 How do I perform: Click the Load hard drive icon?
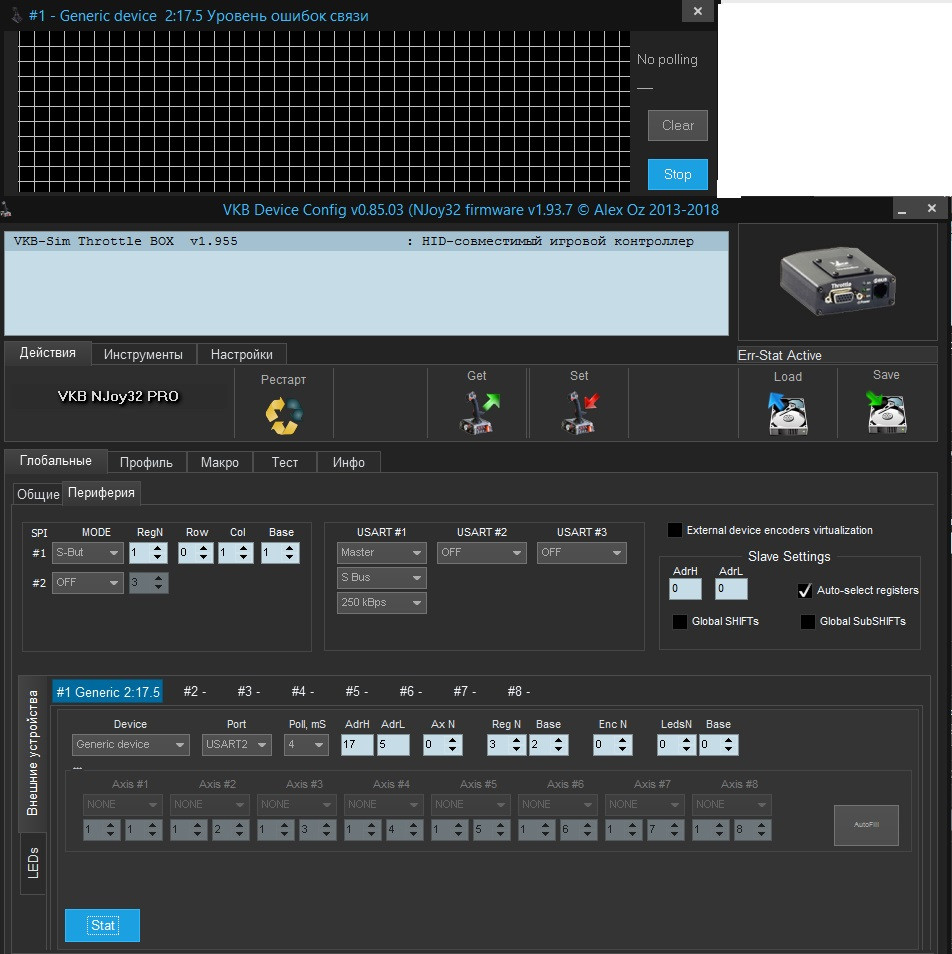coord(788,413)
